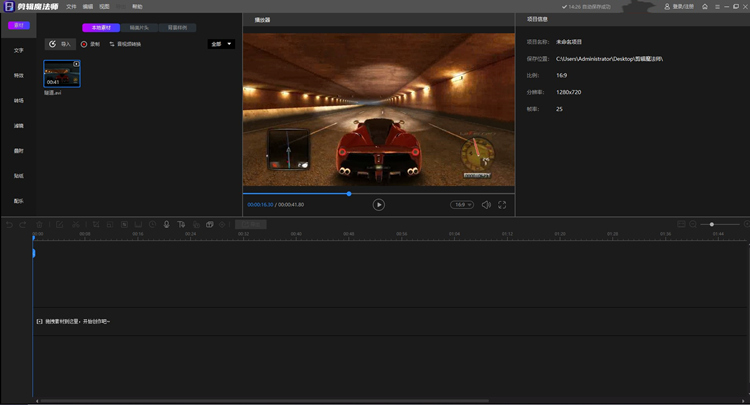Screen dimensions: 750x405
Task: Select the racing video thumbnail 00:41
Action: 62,74
